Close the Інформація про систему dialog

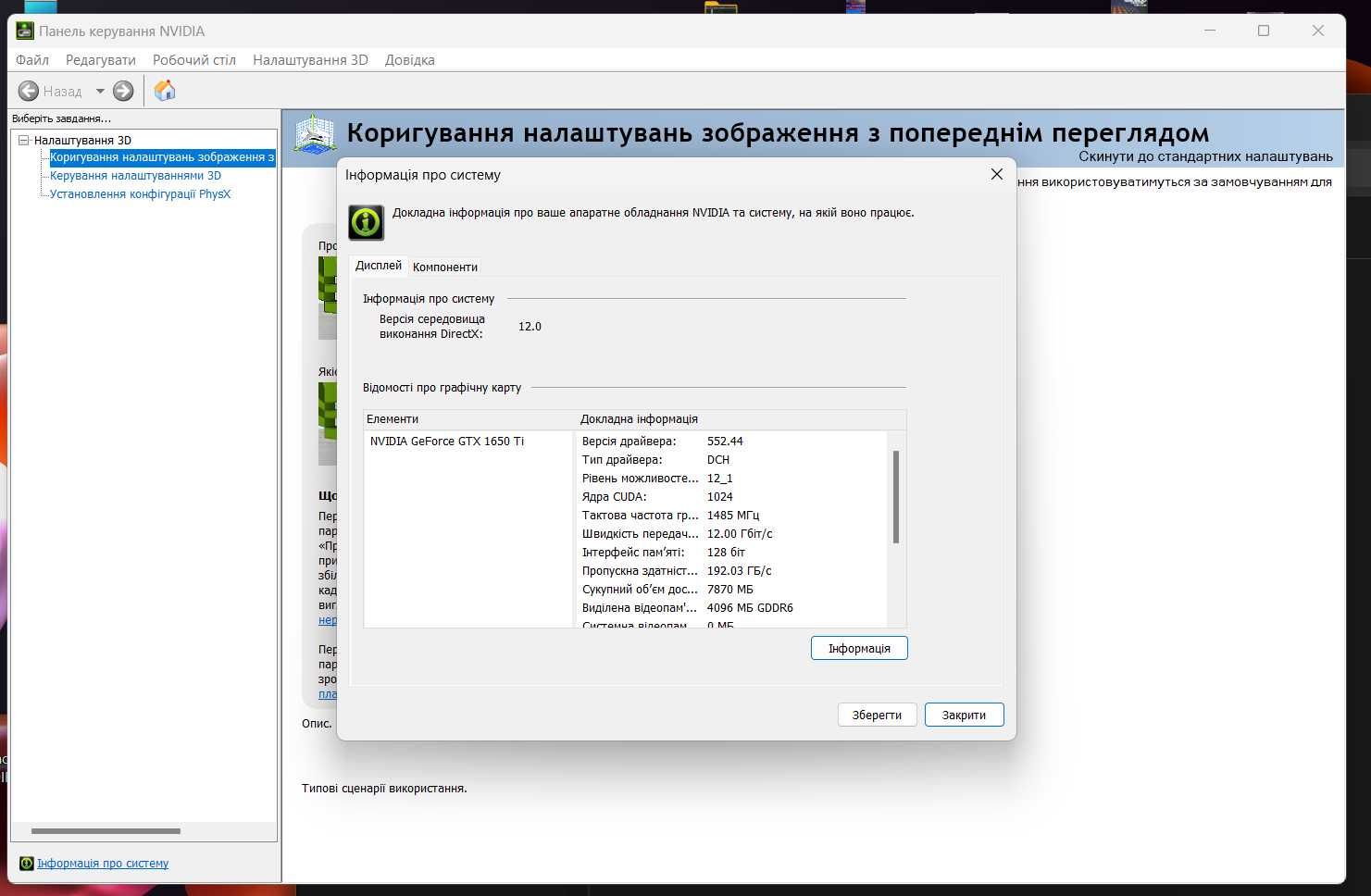[997, 174]
